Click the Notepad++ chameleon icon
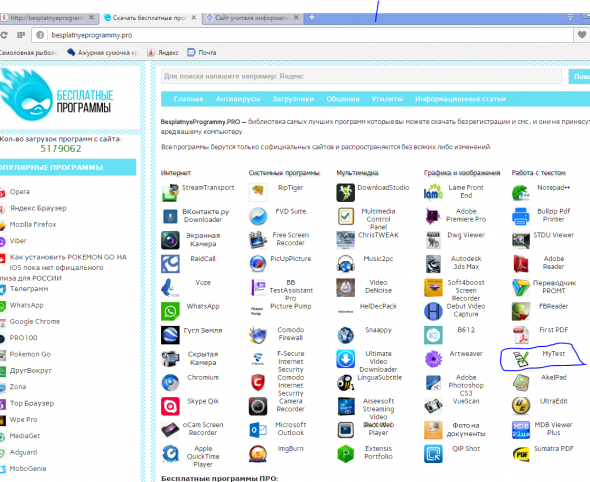 521,193
